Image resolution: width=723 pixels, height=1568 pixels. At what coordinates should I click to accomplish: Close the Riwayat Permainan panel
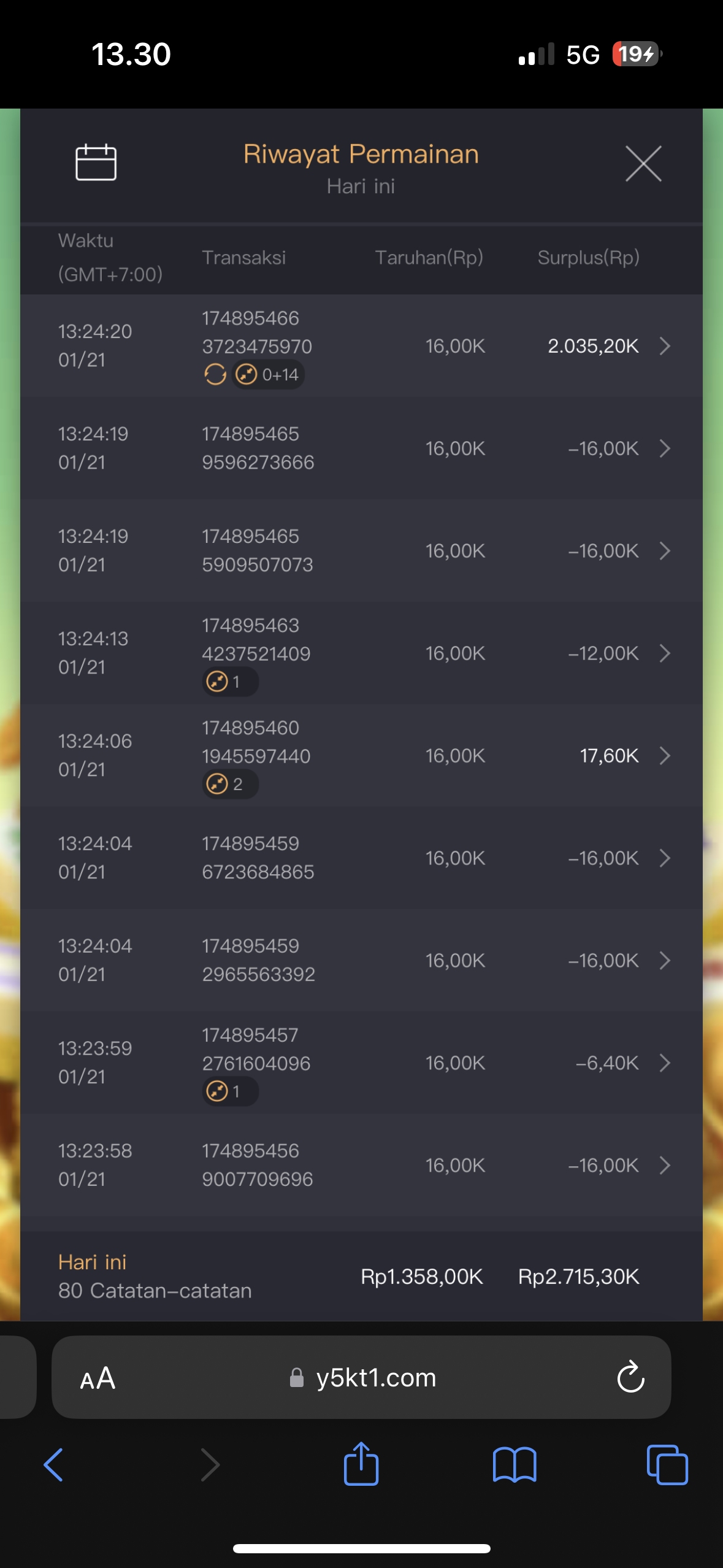643,164
